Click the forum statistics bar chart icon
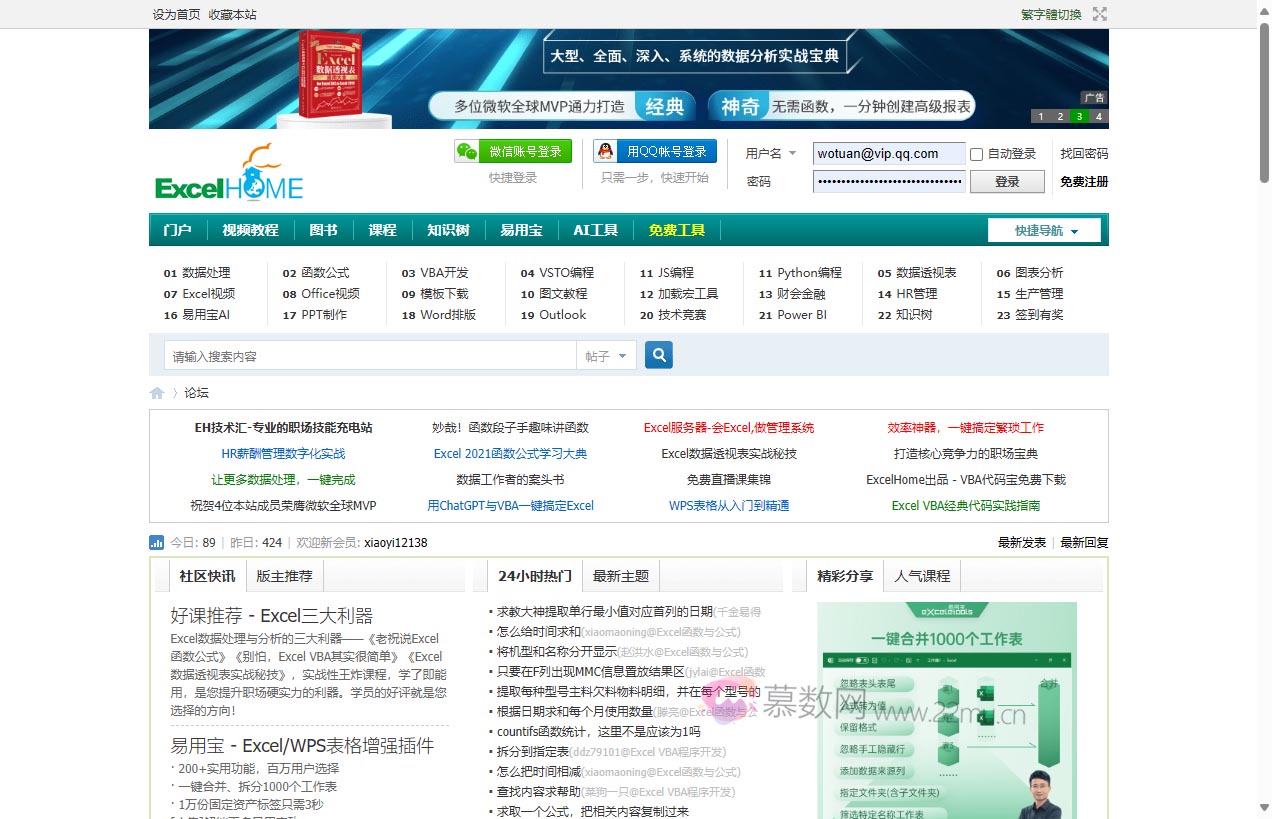 [157, 542]
